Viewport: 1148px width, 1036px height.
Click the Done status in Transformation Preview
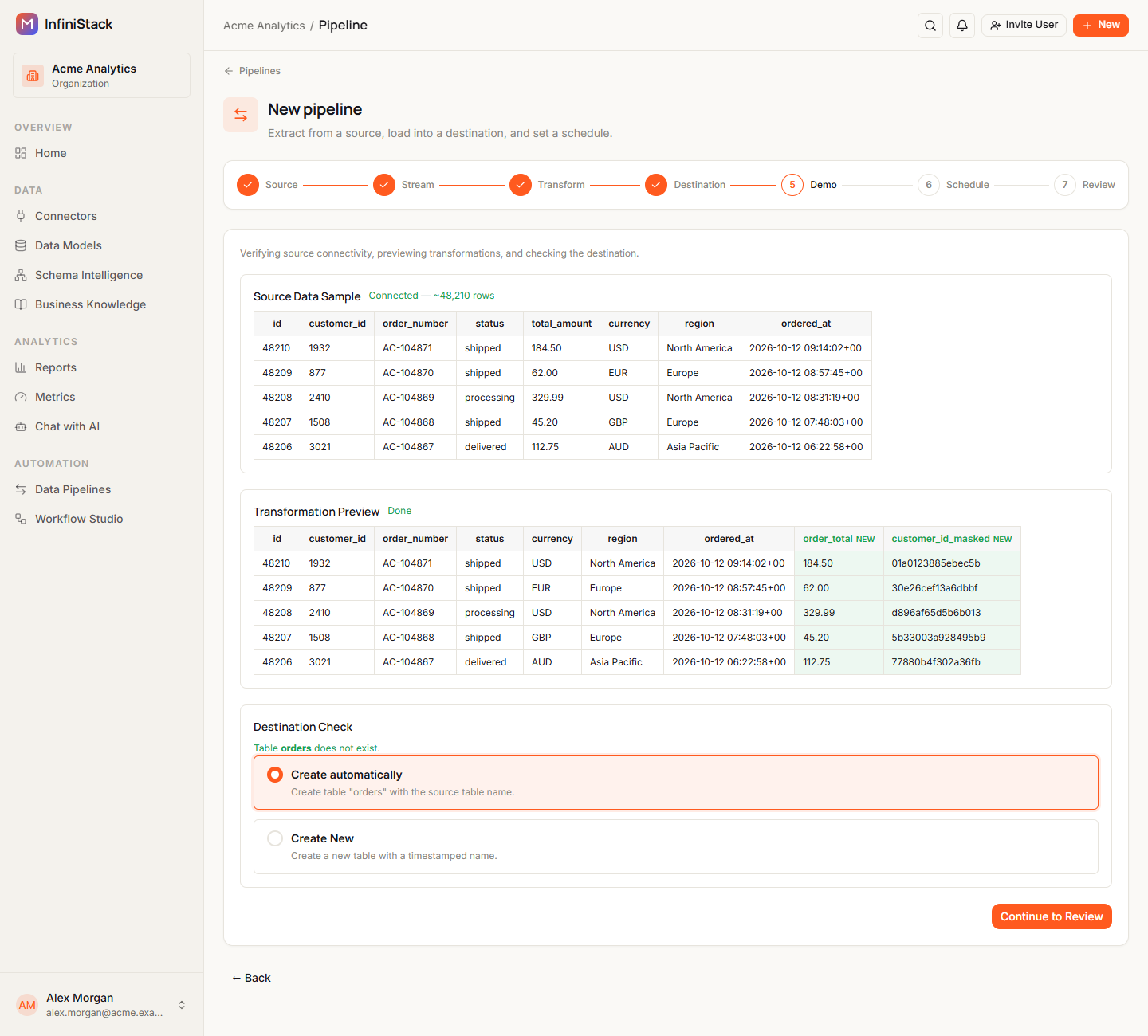[399, 511]
